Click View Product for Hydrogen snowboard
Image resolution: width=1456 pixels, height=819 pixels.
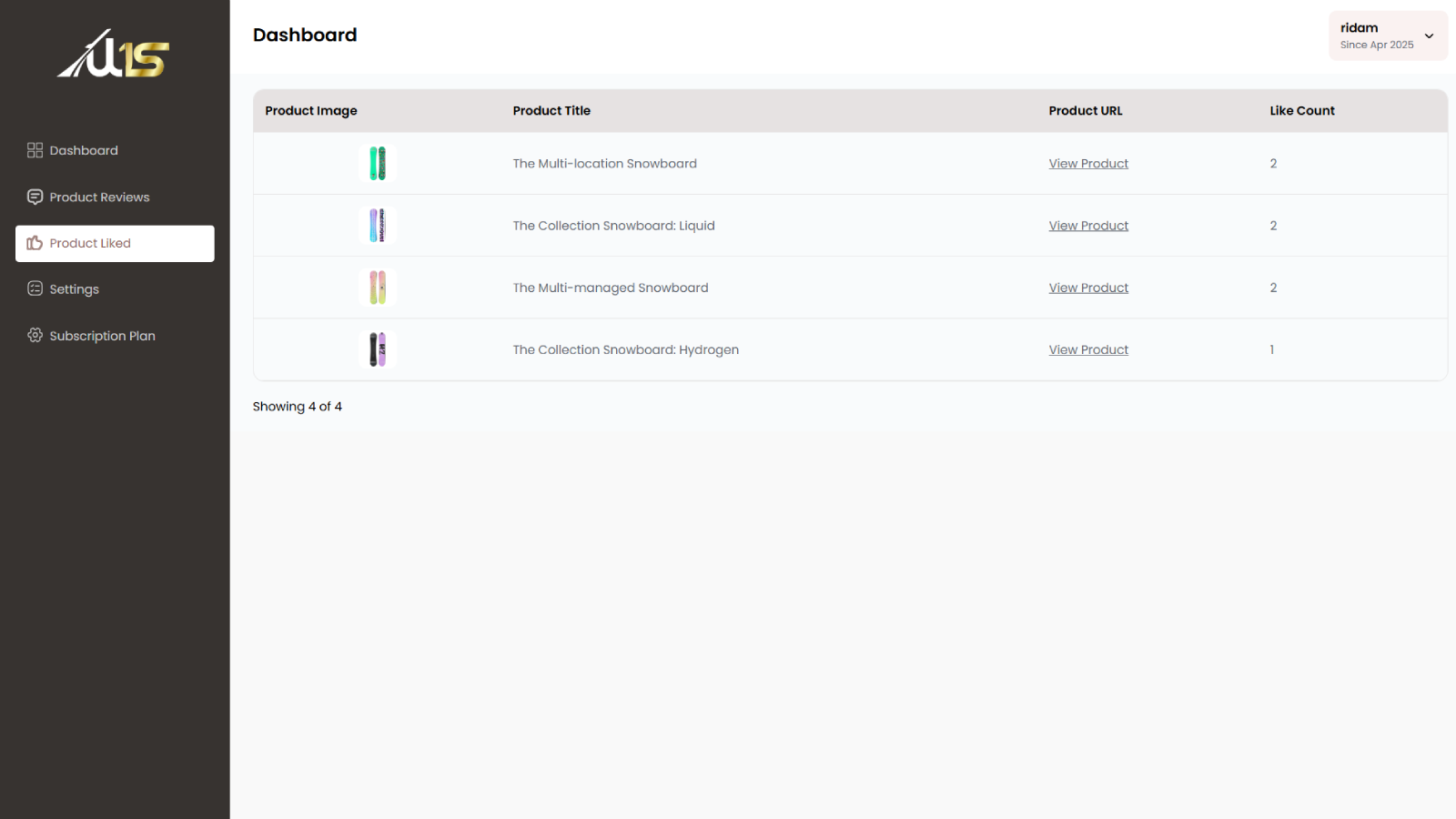coord(1087,349)
